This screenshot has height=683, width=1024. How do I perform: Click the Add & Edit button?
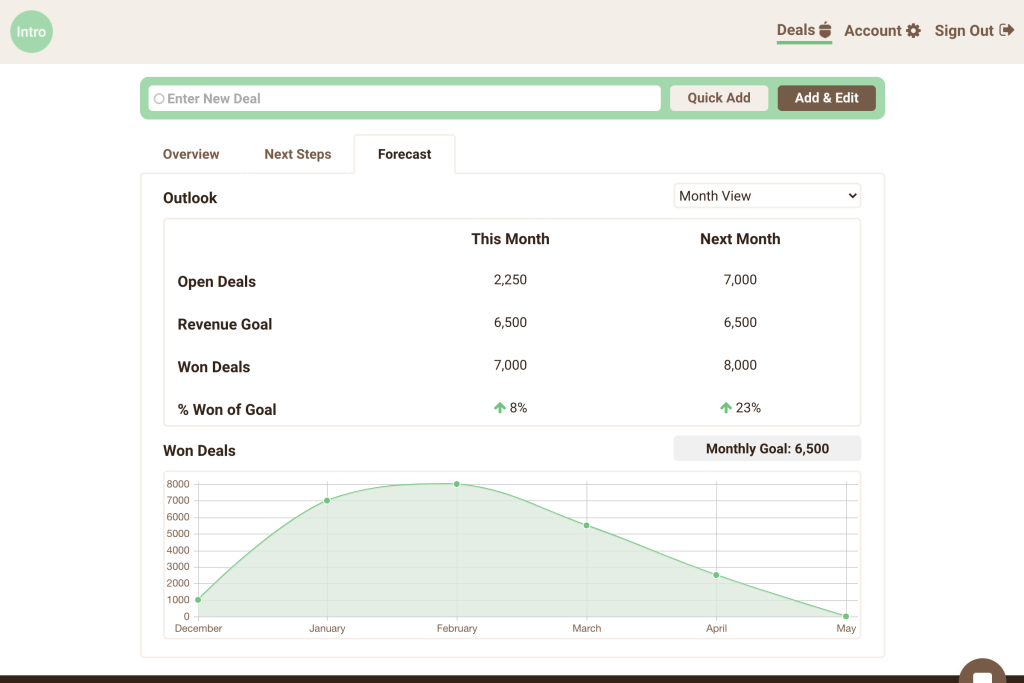[x=827, y=98]
